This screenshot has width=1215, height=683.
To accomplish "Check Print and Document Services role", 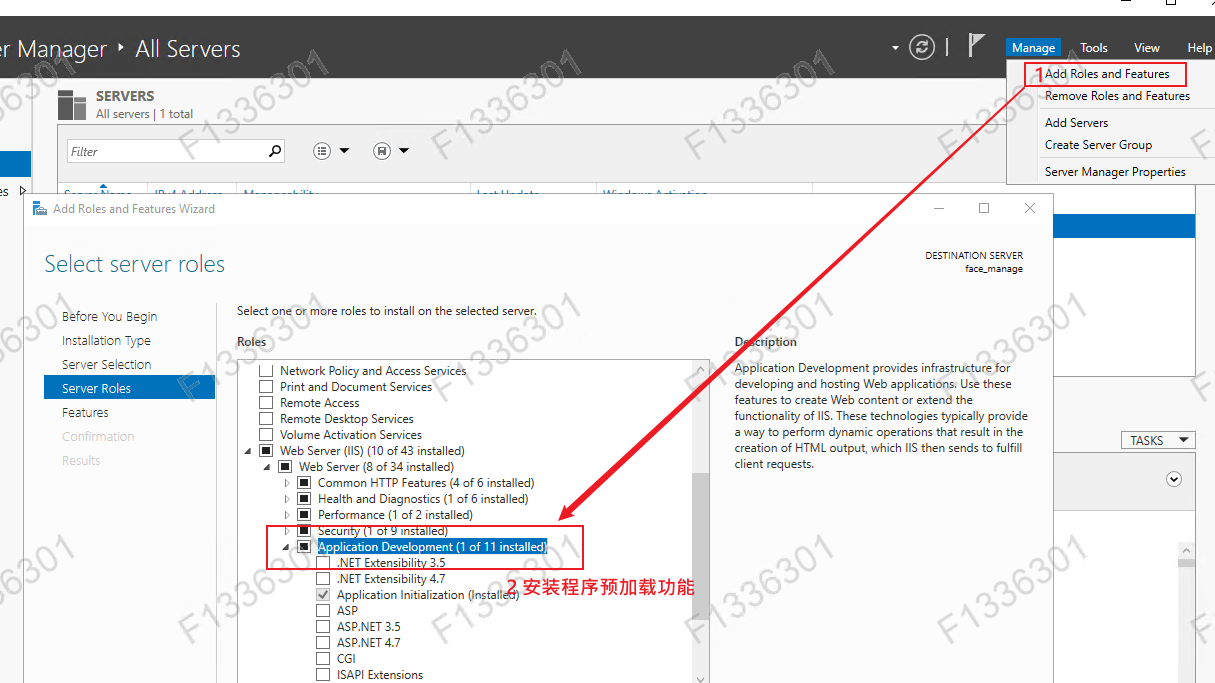I will coord(266,387).
